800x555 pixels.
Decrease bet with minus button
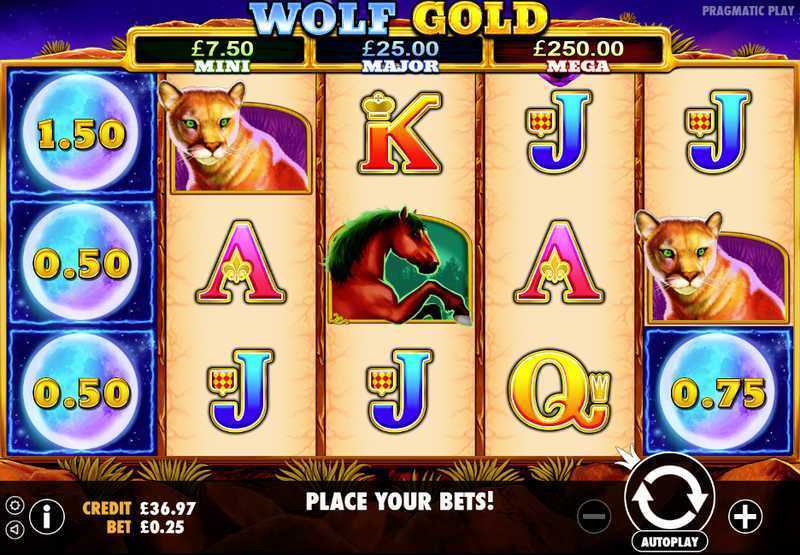(594, 517)
